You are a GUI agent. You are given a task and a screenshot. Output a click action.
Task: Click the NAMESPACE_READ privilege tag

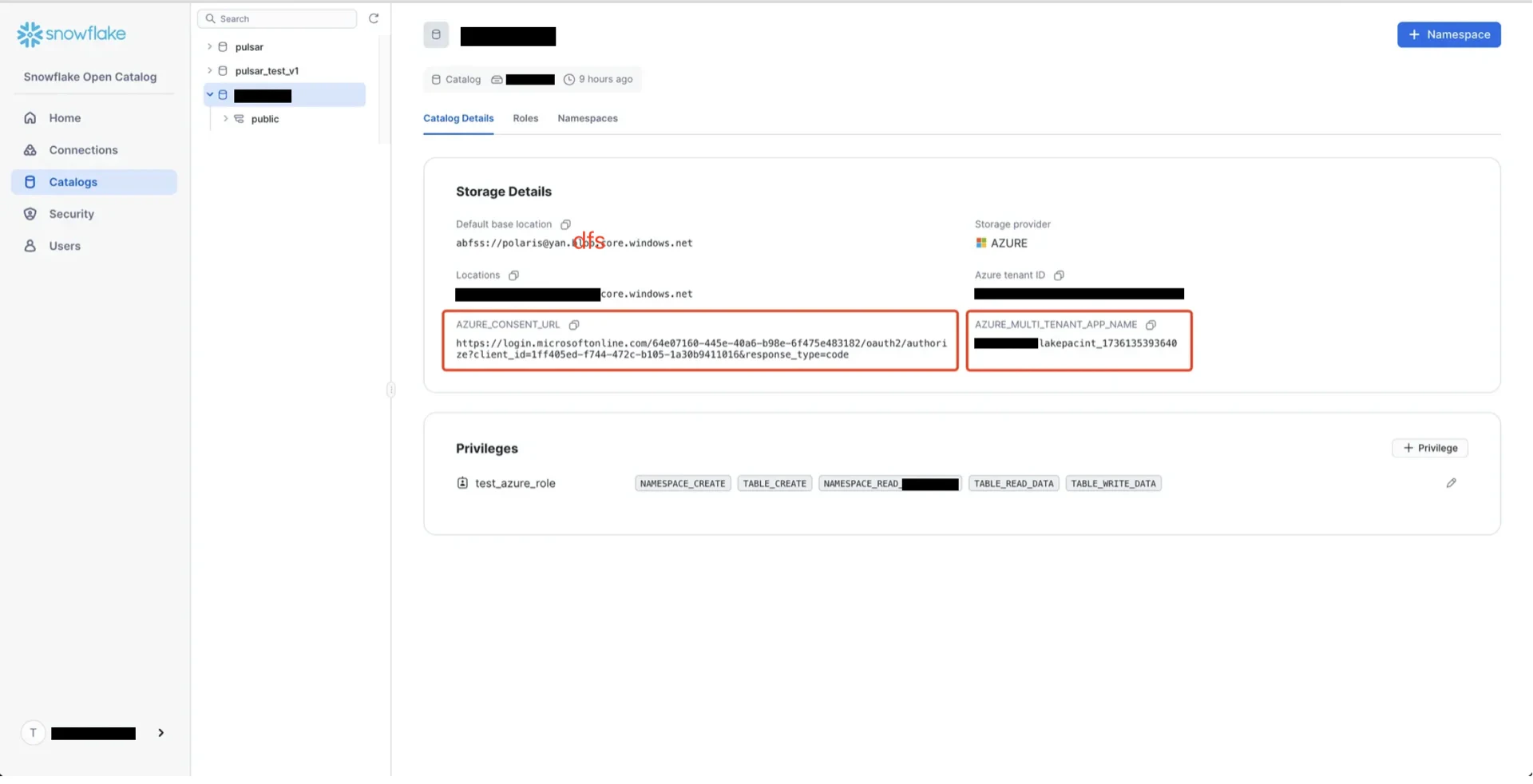tap(890, 483)
